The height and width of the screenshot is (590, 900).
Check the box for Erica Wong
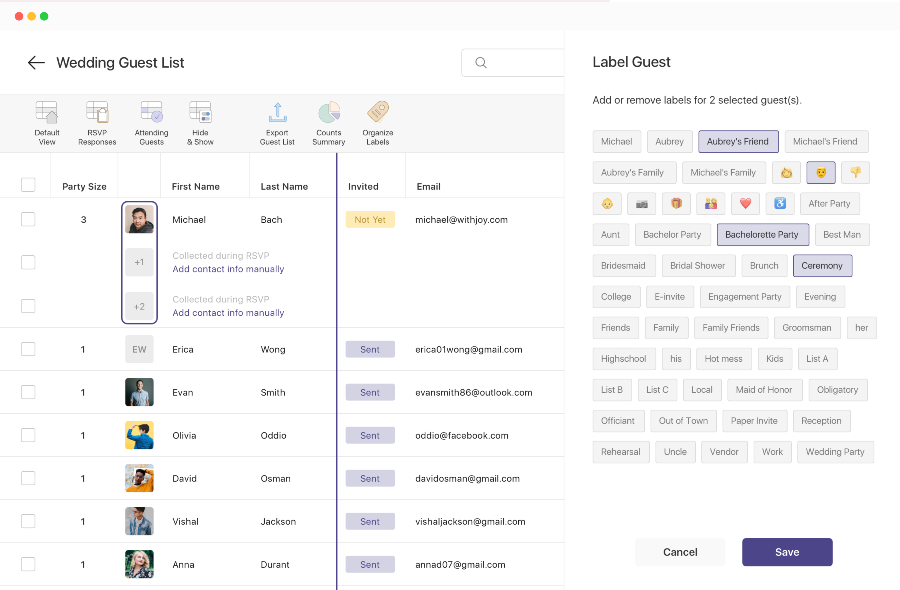pyautogui.click(x=28, y=349)
